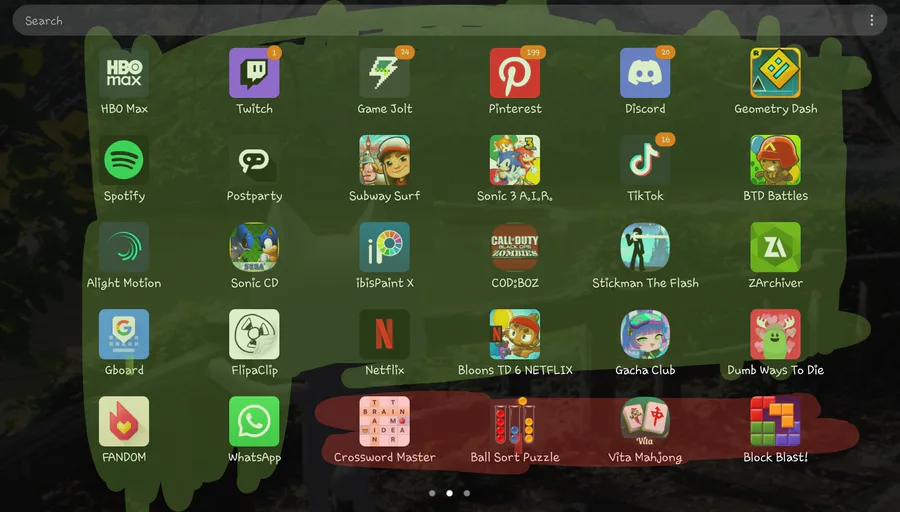This screenshot has width=900, height=512.
Task: Tap the app drawer Search field
Action: [449, 21]
